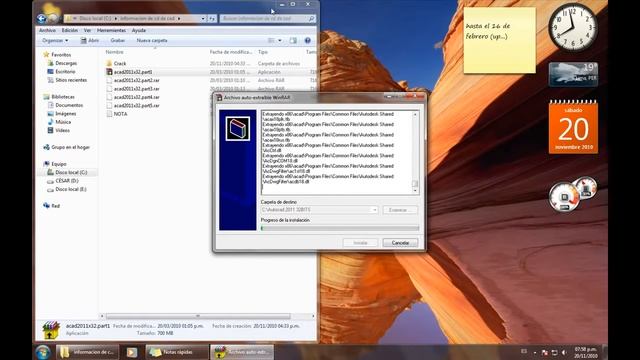Click the Abrir toolbar button
This screenshot has width=640, height=360.
89,40
